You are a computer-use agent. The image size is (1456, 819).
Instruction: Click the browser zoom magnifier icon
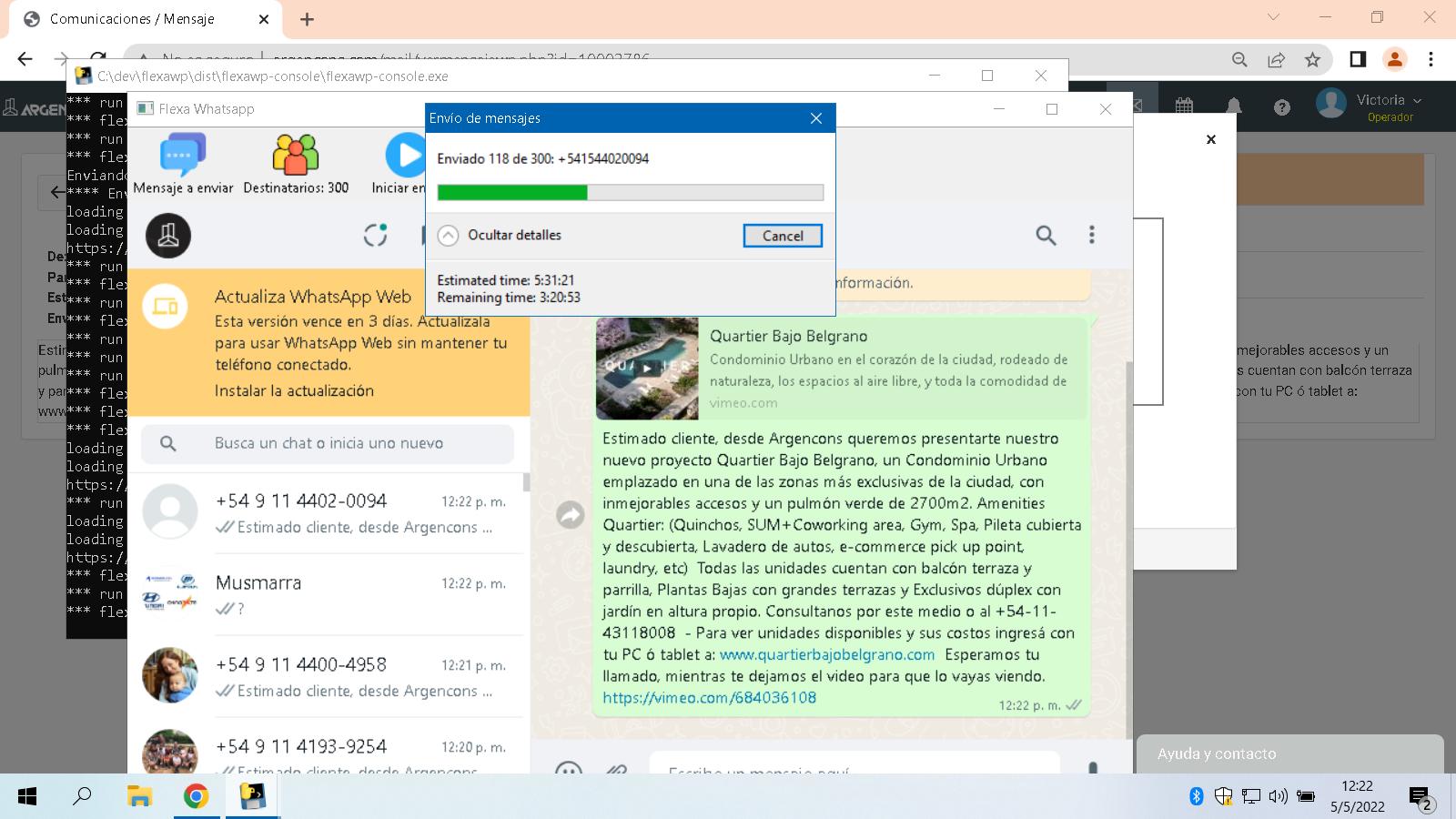[x=1239, y=59]
